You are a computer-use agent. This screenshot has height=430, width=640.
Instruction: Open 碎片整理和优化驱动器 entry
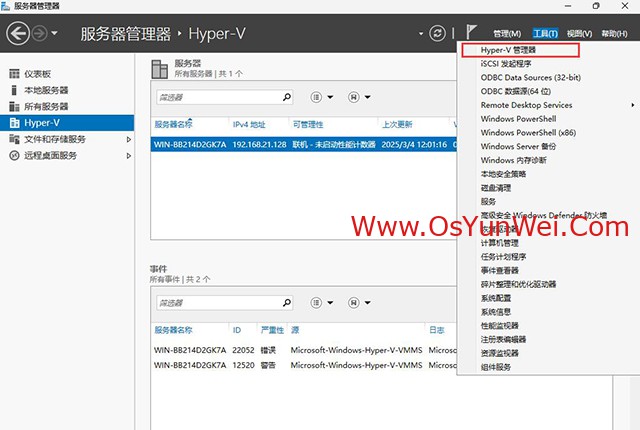pyautogui.click(x=518, y=284)
